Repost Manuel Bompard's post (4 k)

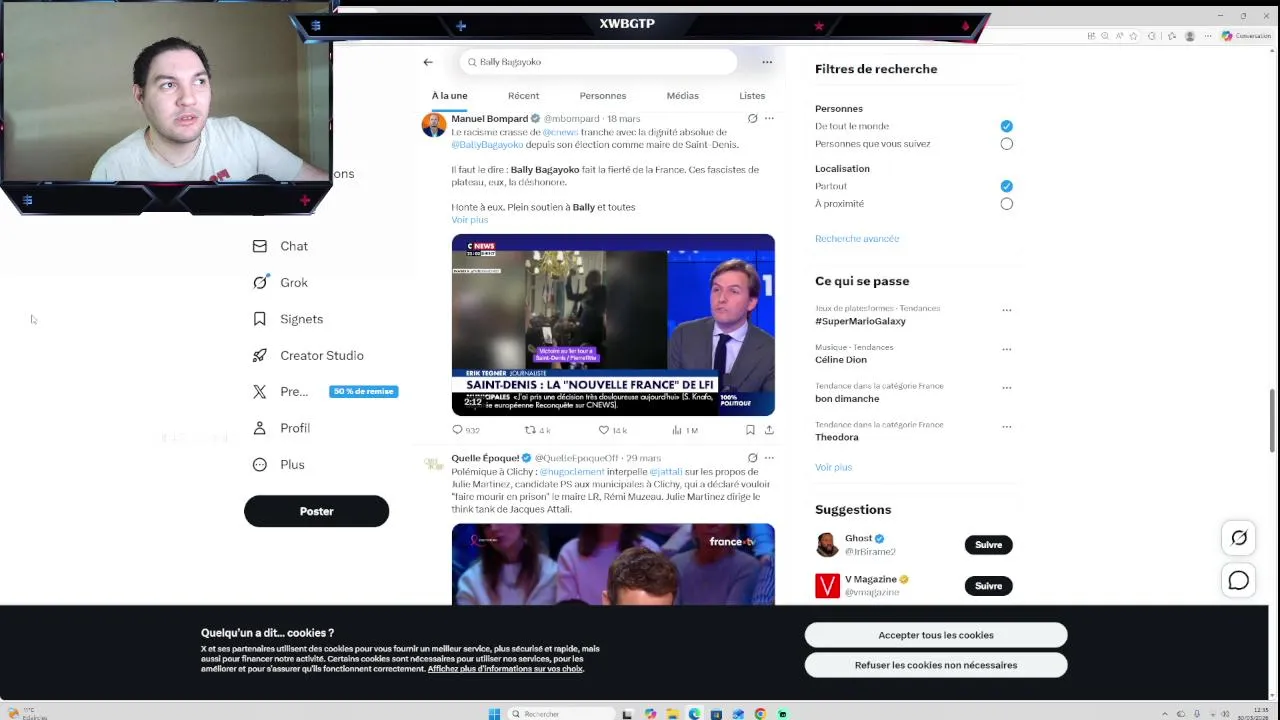(538, 430)
